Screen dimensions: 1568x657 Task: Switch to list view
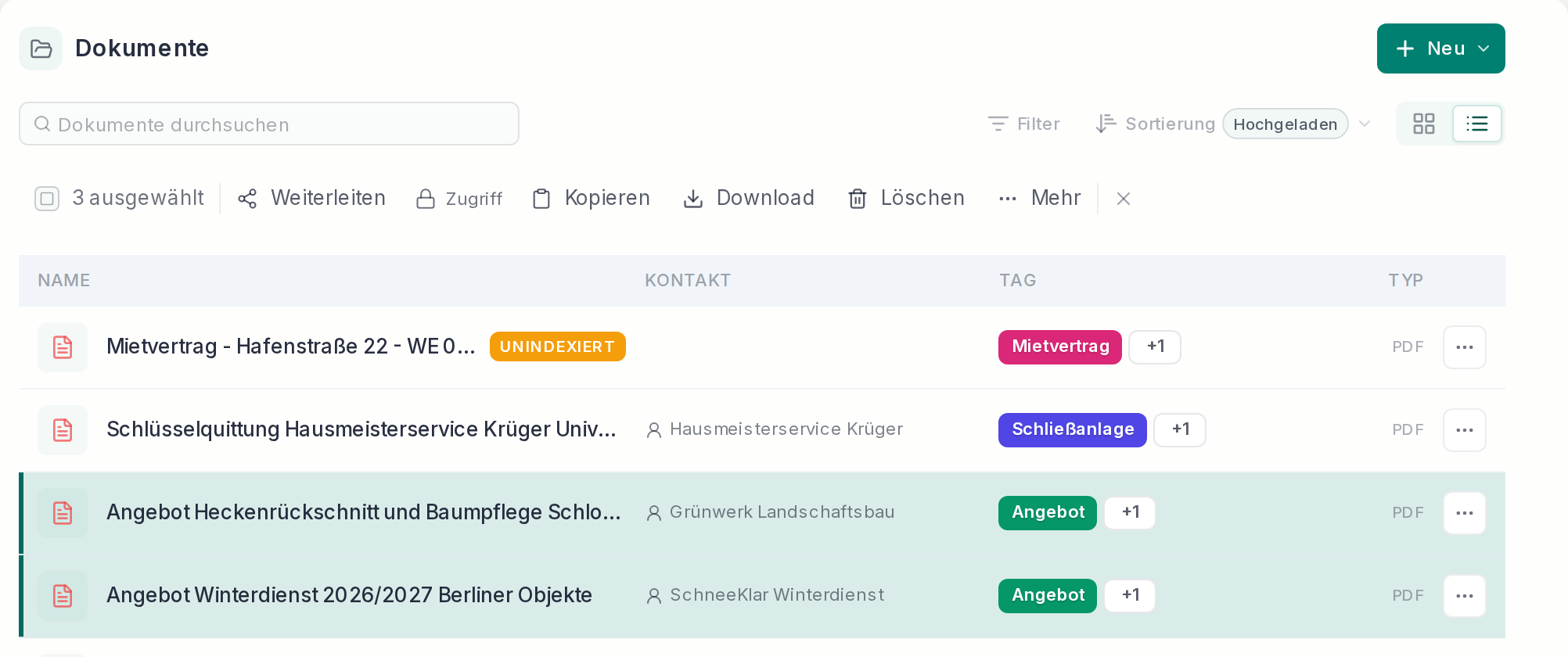click(1477, 124)
